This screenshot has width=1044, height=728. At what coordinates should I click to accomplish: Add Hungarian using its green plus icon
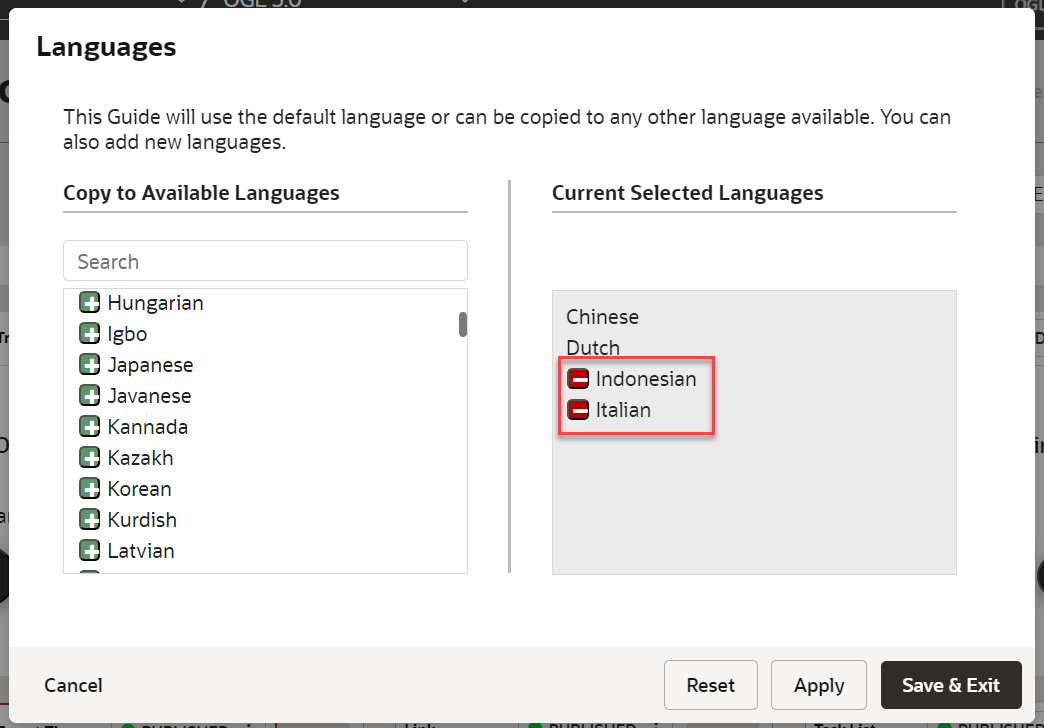(88, 302)
